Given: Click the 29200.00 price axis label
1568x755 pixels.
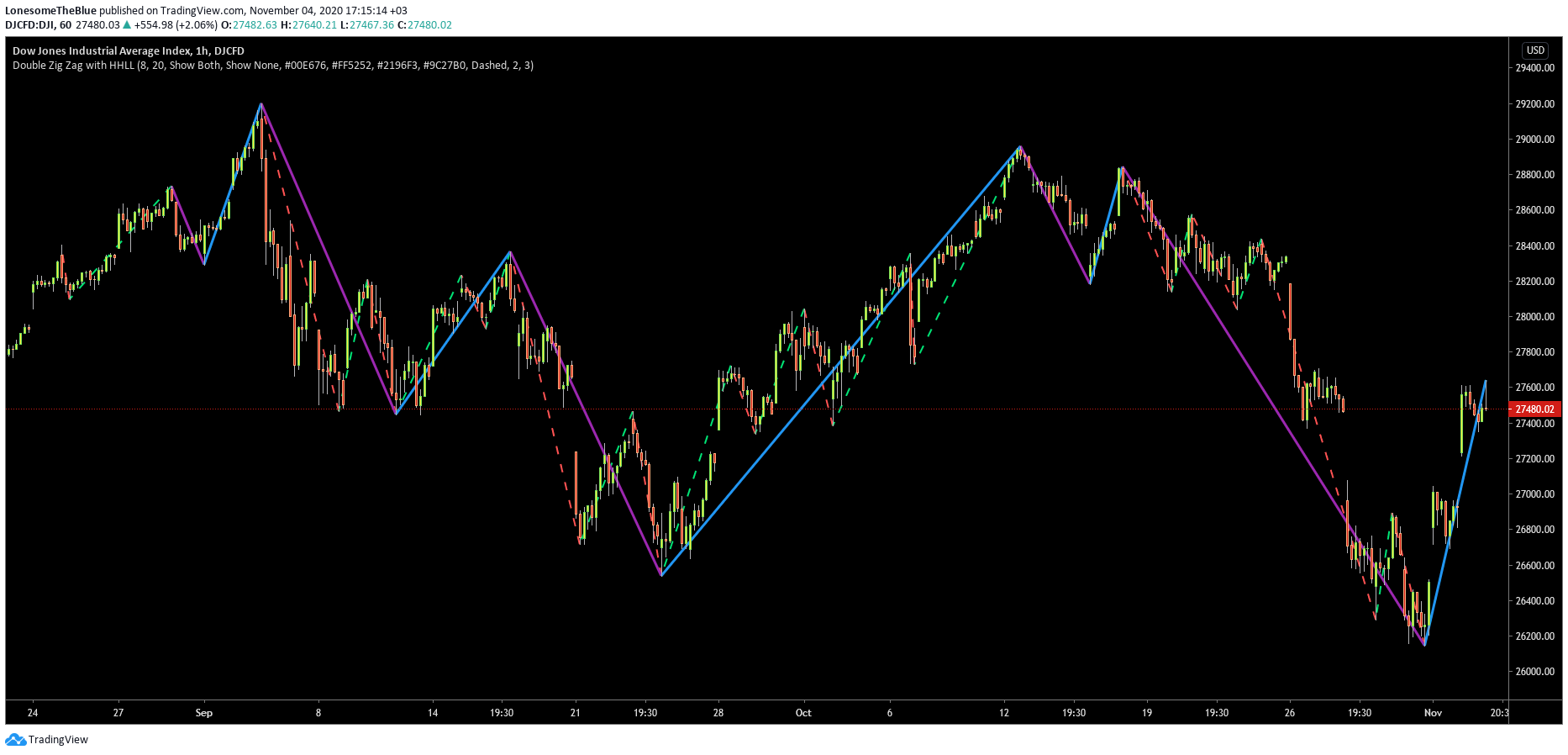Looking at the screenshot, I should pyautogui.click(x=1534, y=104).
